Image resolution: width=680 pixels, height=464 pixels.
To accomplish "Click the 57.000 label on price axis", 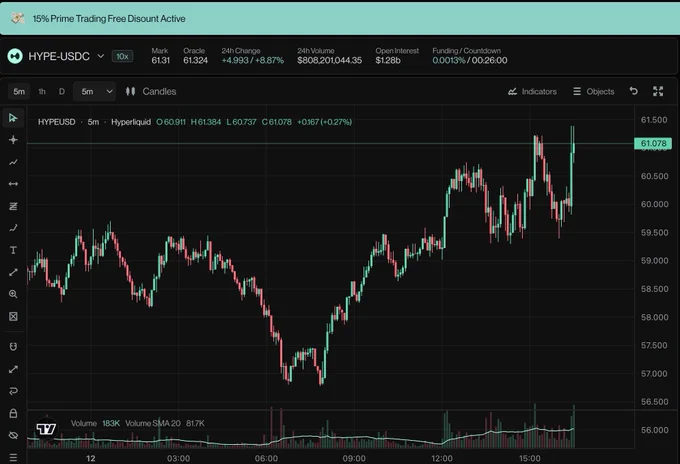I will [x=654, y=373].
